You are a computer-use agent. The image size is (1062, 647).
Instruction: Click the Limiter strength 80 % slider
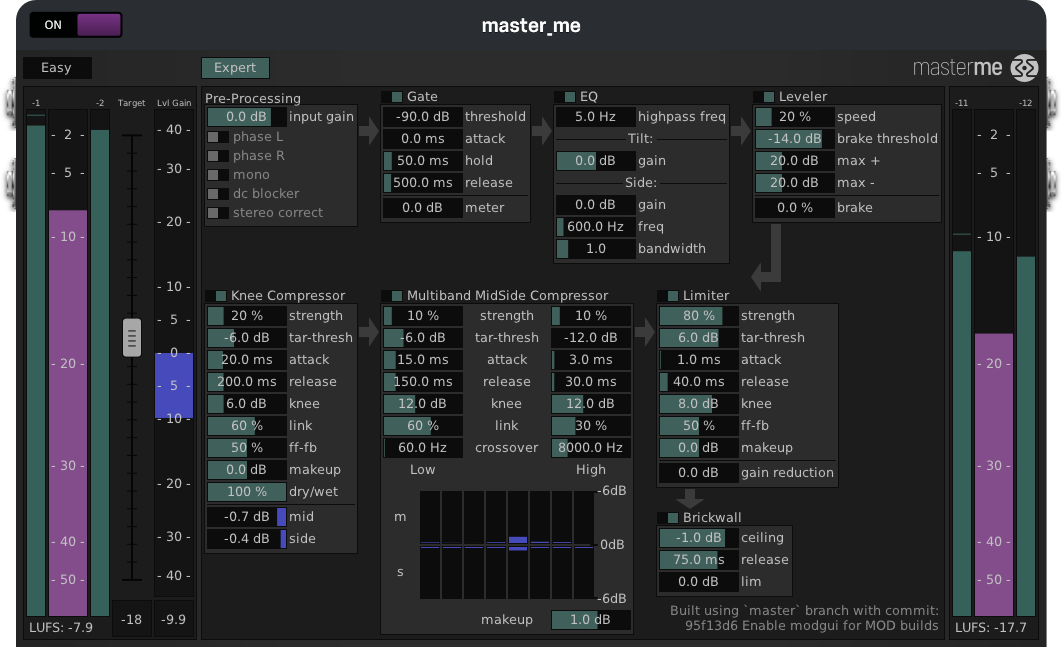point(698,316)
